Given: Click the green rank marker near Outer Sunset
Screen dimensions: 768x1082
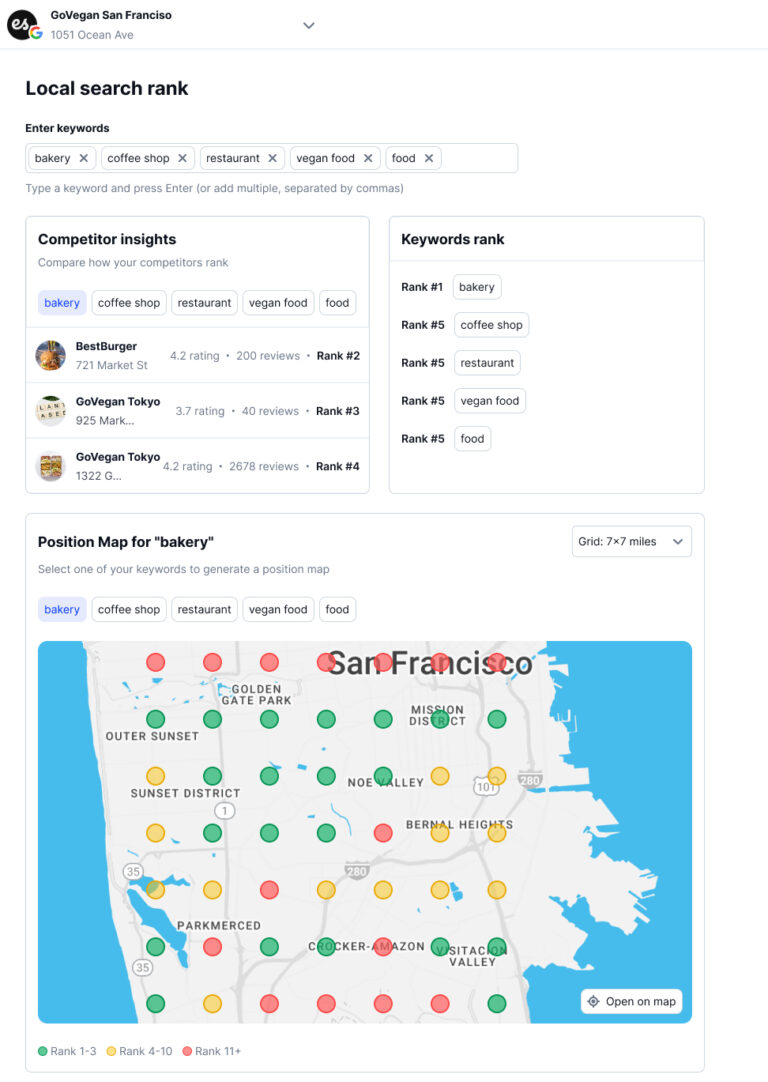Looking at the screenshot, I should click(155, 718).
